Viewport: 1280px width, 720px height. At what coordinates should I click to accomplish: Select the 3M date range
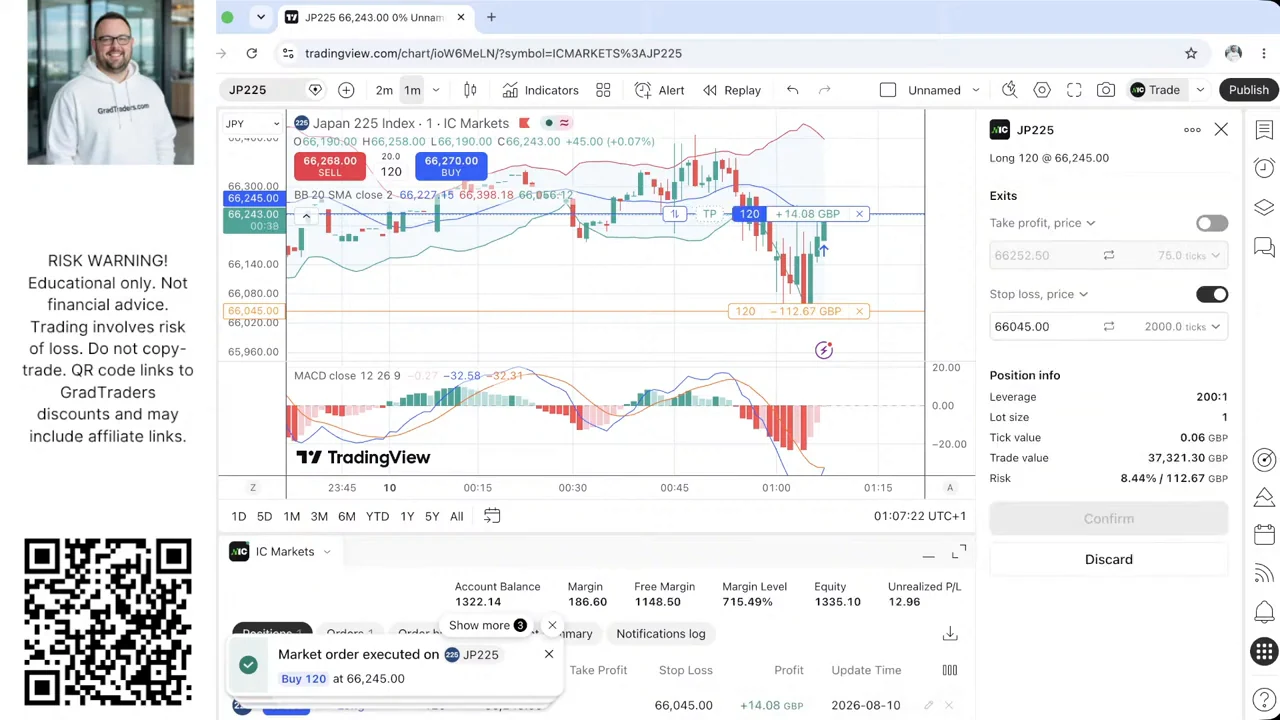pyautogui.click(x=319, y=516)
